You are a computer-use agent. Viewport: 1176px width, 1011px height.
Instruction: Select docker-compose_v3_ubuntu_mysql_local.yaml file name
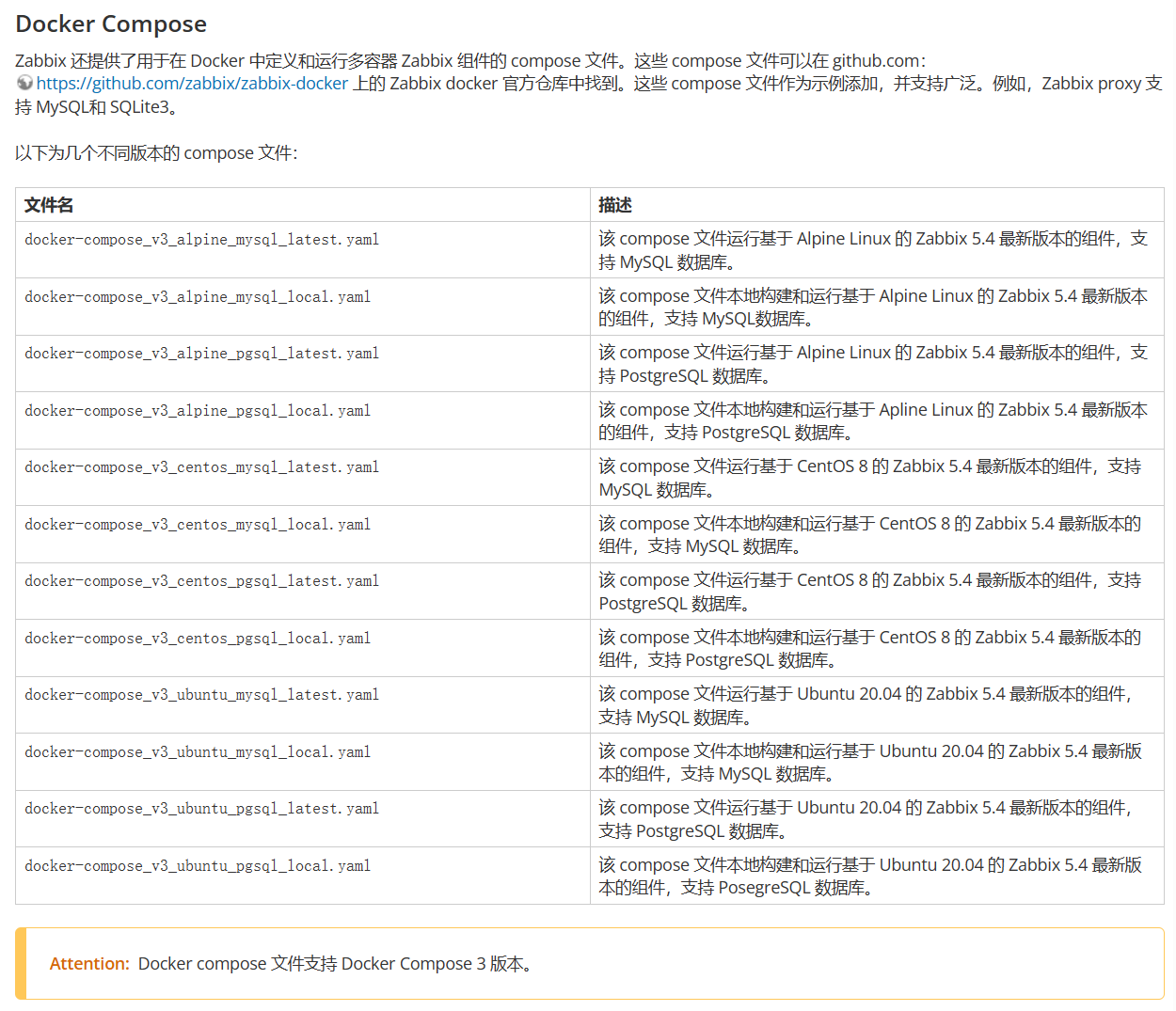(198, 752)
